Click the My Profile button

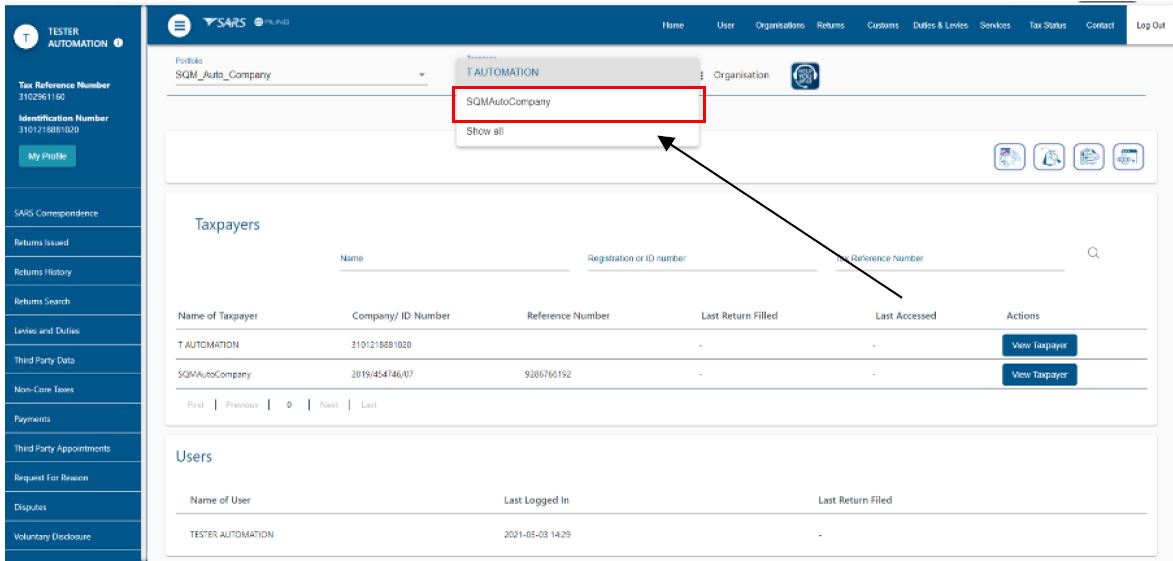47,156
